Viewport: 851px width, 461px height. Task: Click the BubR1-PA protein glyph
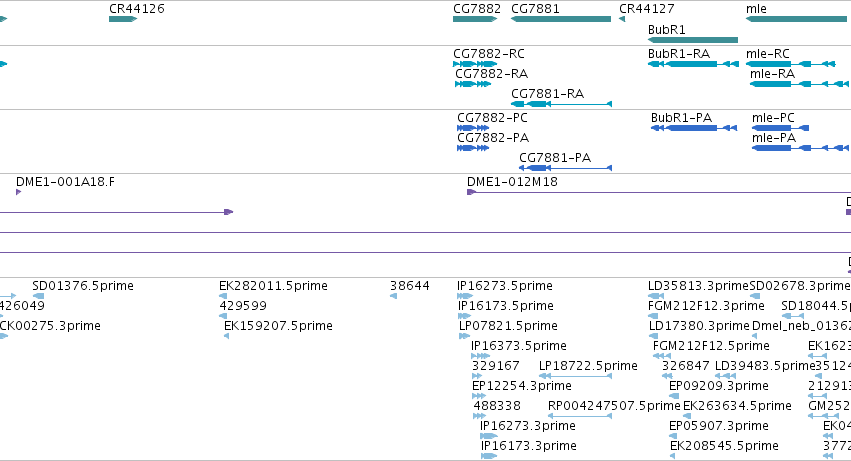click(x=694, y=128)
